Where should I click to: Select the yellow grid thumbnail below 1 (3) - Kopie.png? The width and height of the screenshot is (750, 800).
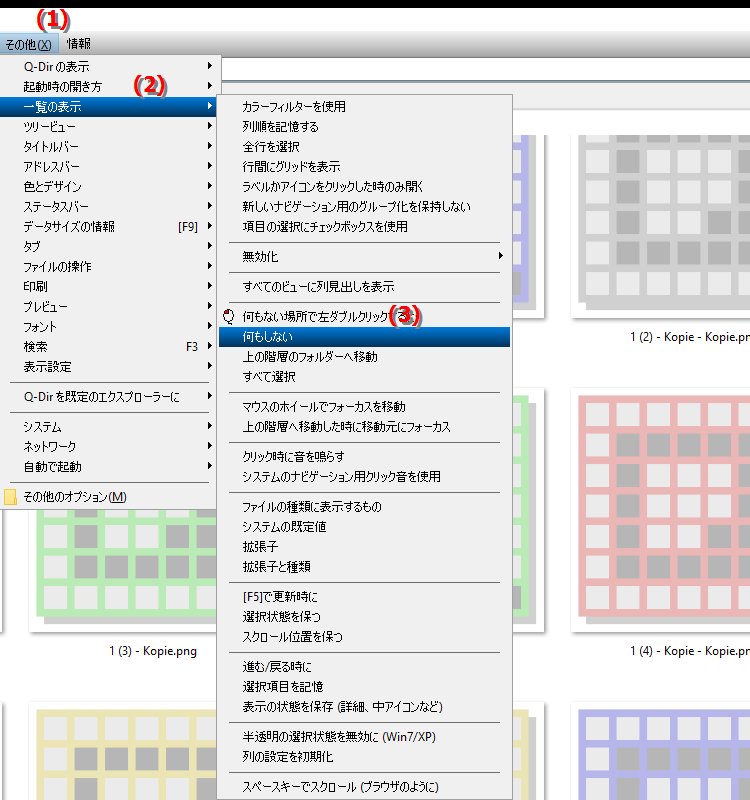(x=122, y=751)
